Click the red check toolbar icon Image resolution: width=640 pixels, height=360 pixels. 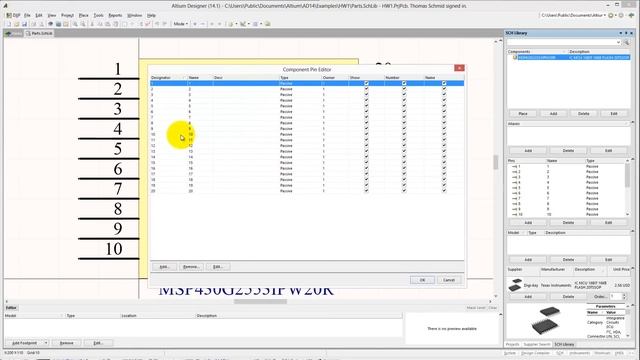[x=148, y=24]
